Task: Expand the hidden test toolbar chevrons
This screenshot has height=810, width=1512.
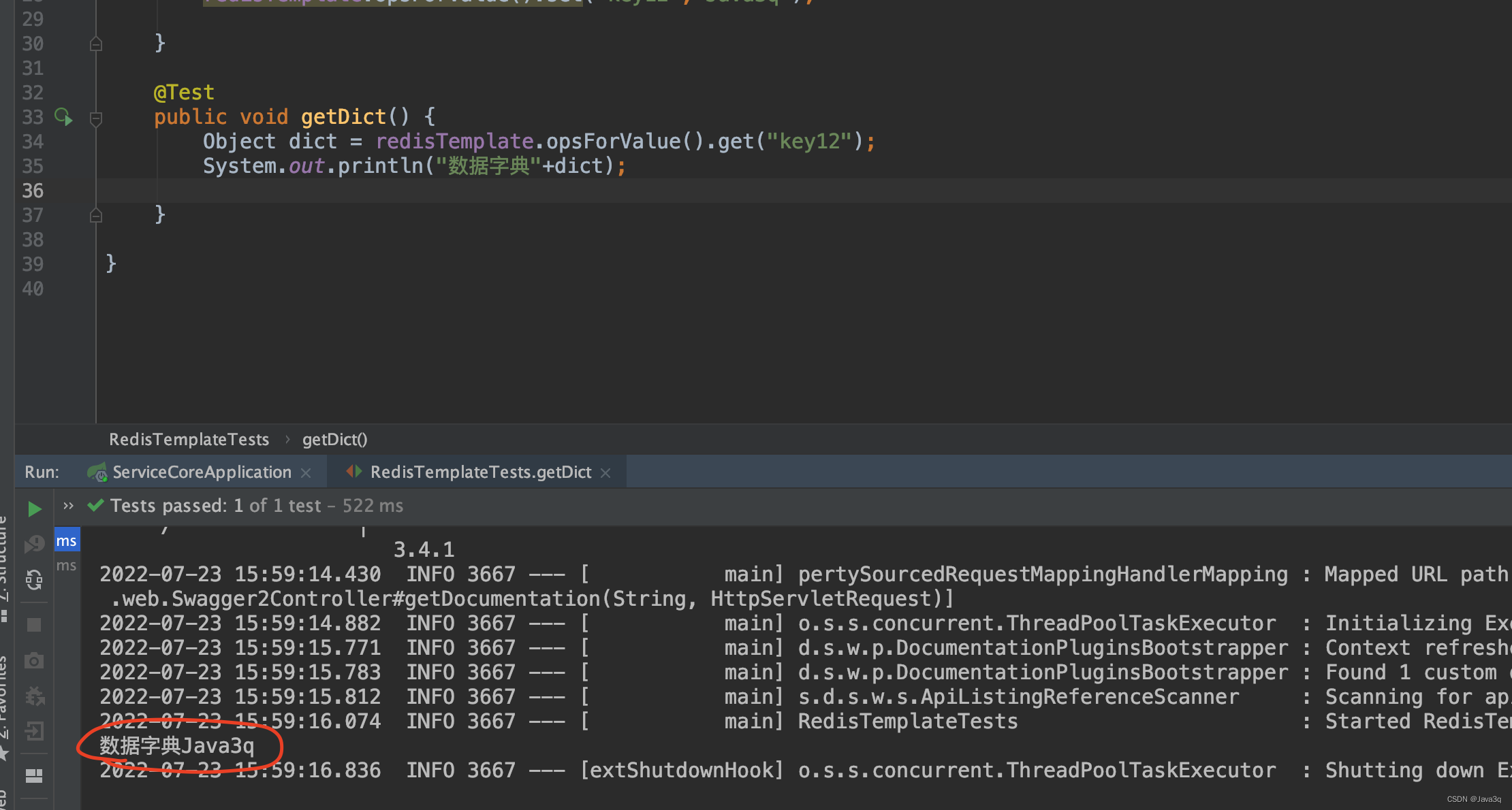Action: 68,506
